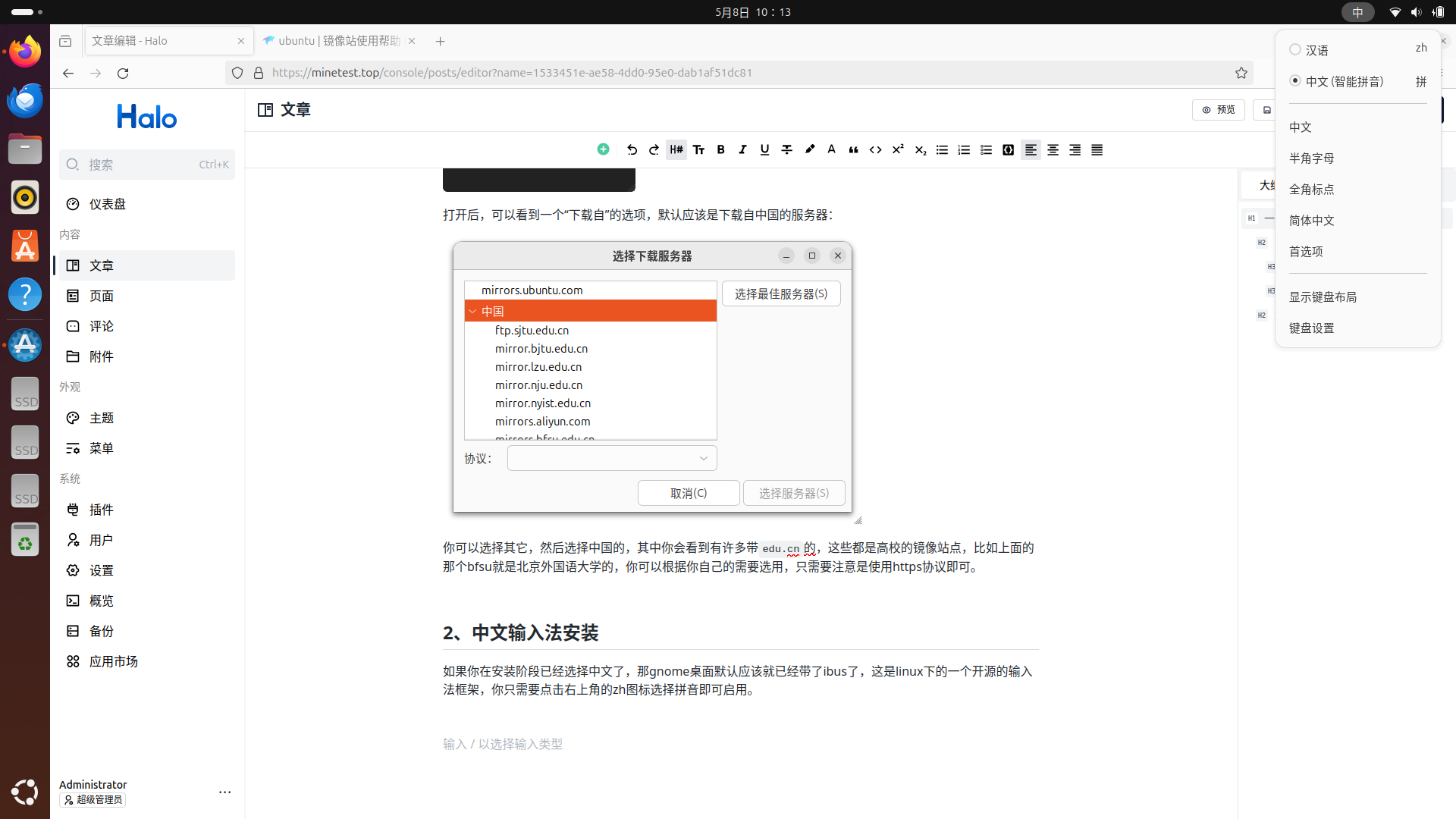
Task: Select the 汉语 zh input source
Action: pos(1316,50)
